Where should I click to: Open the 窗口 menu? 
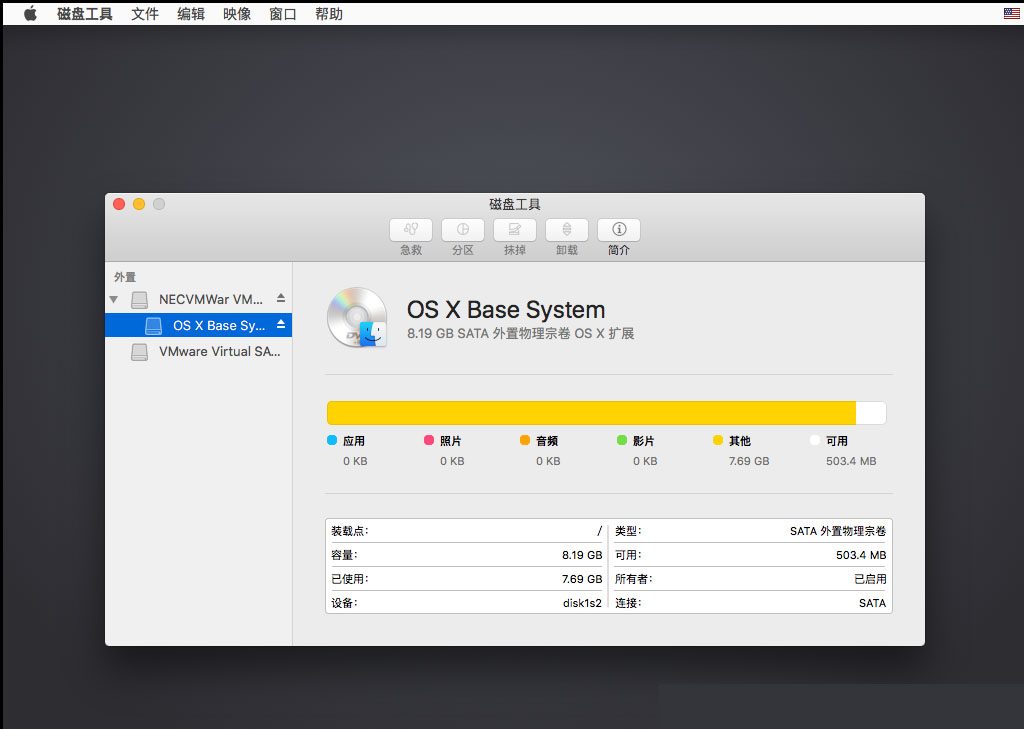283,14
